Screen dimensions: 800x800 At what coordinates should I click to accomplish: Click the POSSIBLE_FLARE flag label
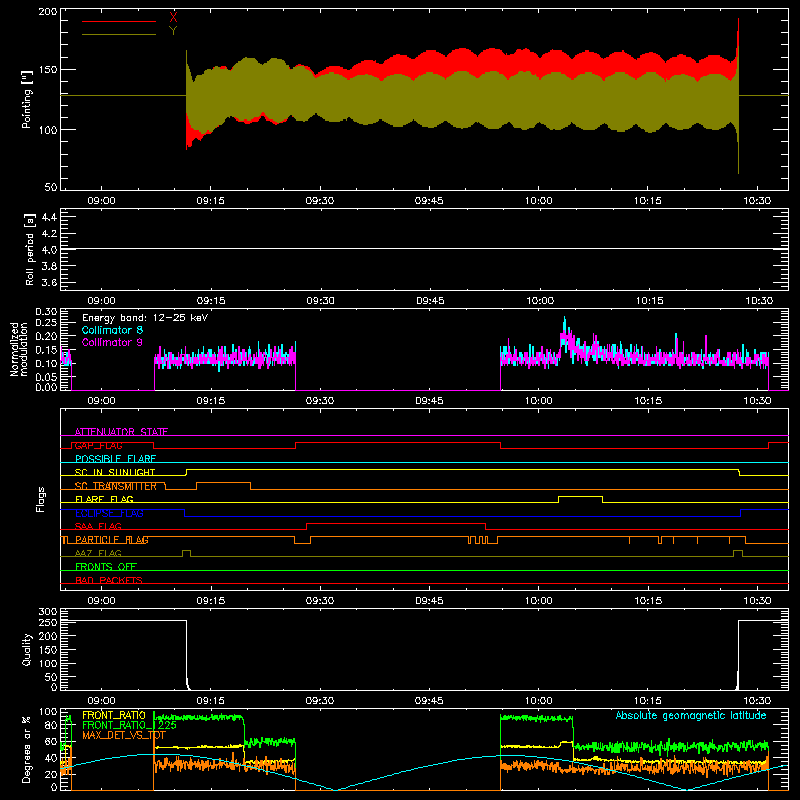(115, 459)
